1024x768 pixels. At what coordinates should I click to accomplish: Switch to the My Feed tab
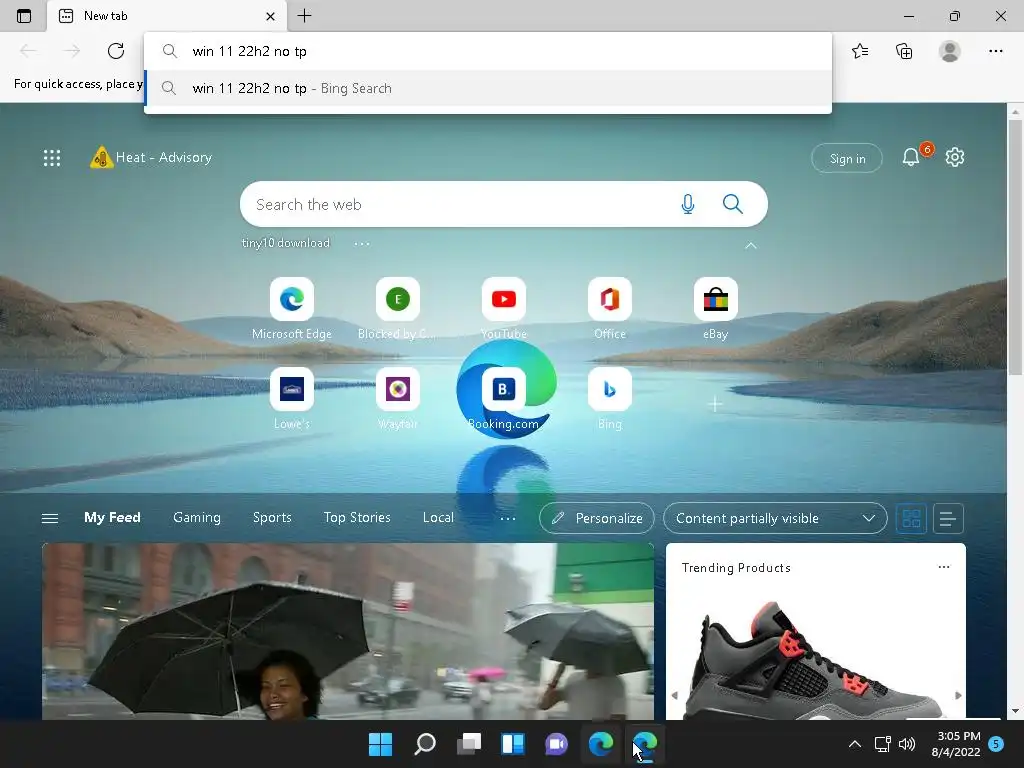112,517
